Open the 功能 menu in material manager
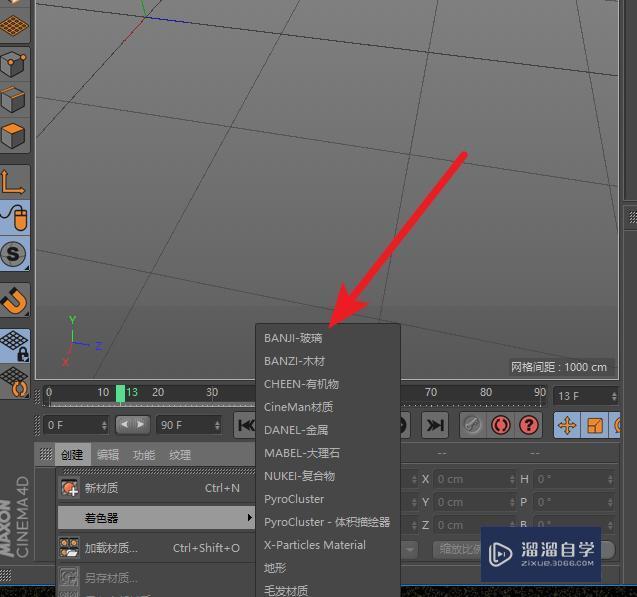The height and width of the screenshot is (597, 637). (x=144, y=455)
